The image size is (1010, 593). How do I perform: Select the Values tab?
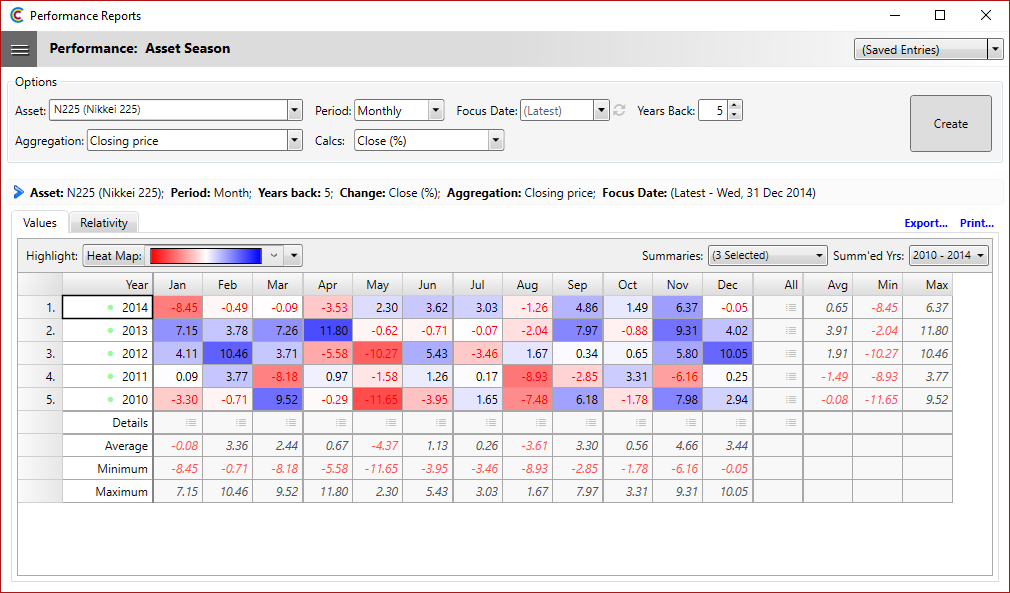(40, 223)
